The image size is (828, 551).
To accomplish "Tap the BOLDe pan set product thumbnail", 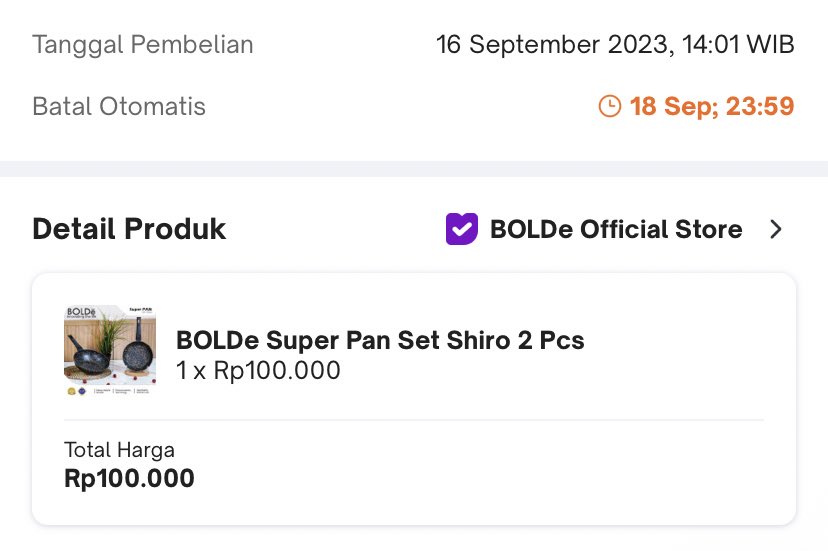I will [110, 350].
